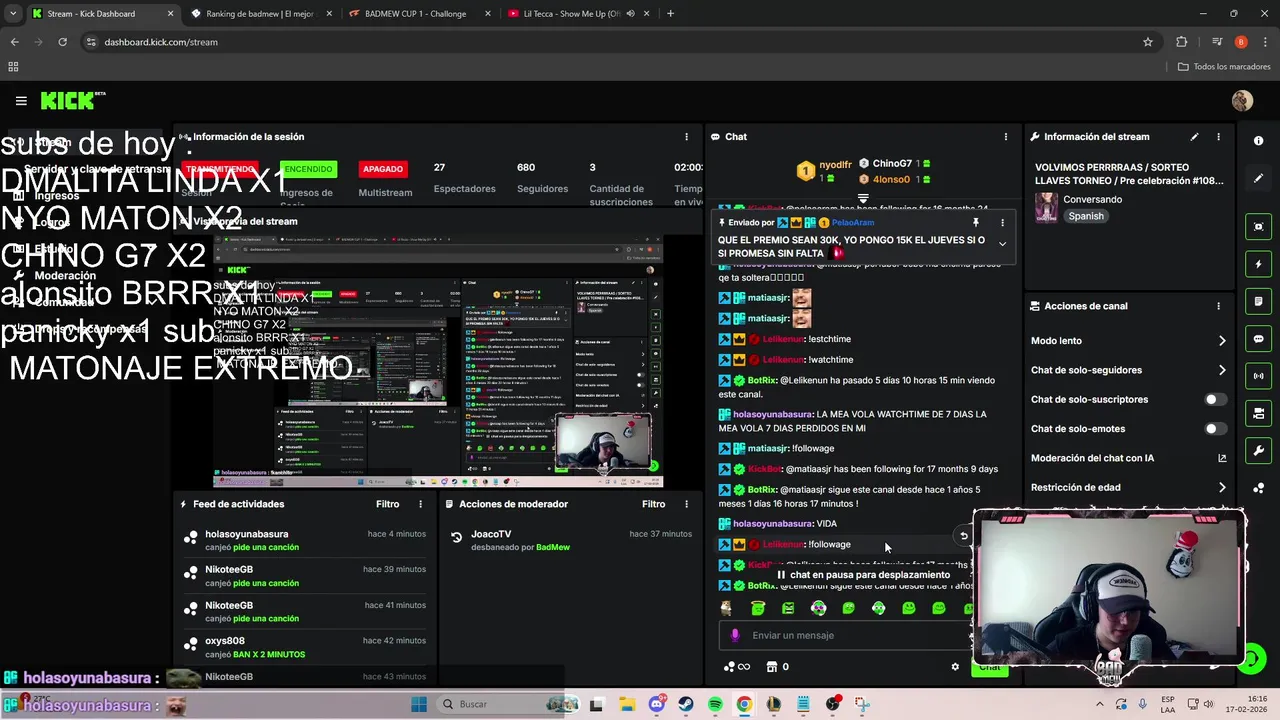Open browser extensions puzzle icon
The image size is (1280, 720).
click(1182, 42)
